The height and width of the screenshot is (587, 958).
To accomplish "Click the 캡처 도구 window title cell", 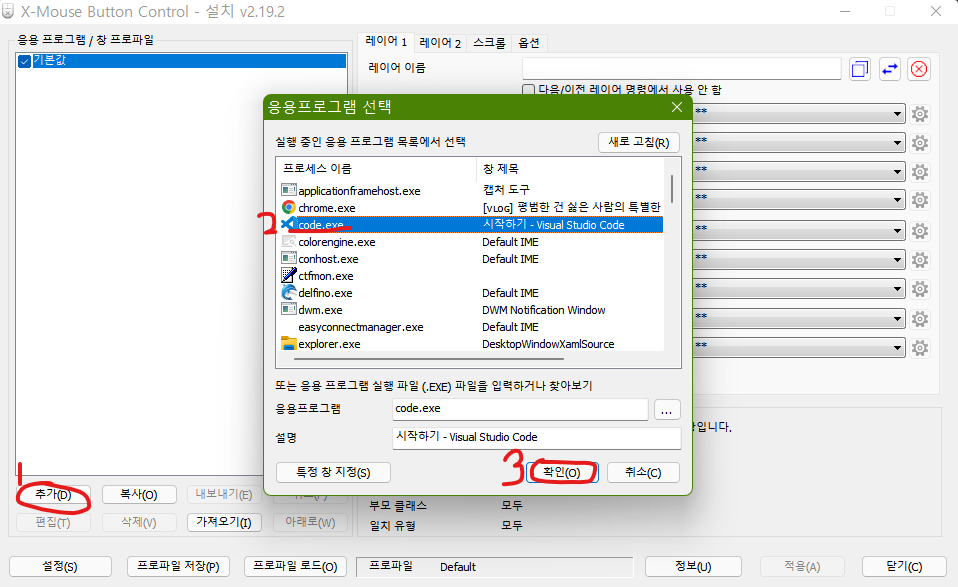I will (506, 190).
